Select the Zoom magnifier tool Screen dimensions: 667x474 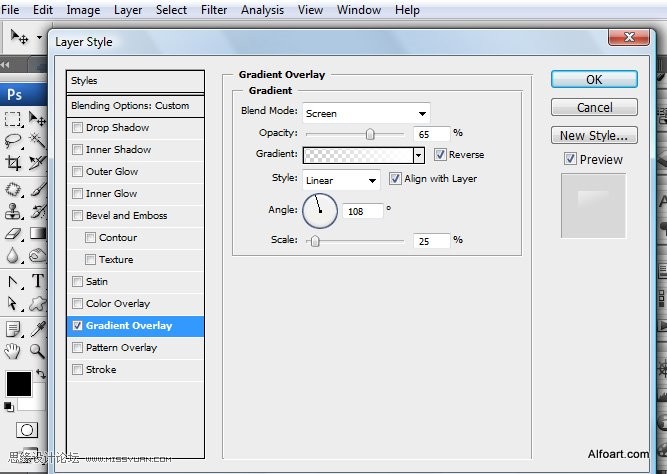37,351
